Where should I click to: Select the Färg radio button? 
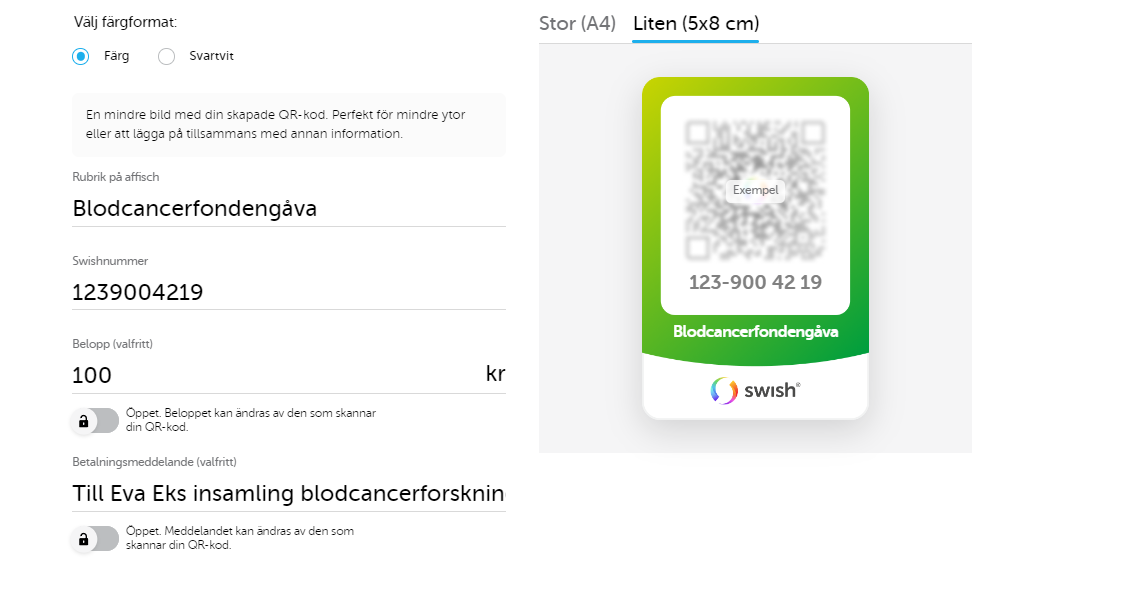tap(80, 57)
